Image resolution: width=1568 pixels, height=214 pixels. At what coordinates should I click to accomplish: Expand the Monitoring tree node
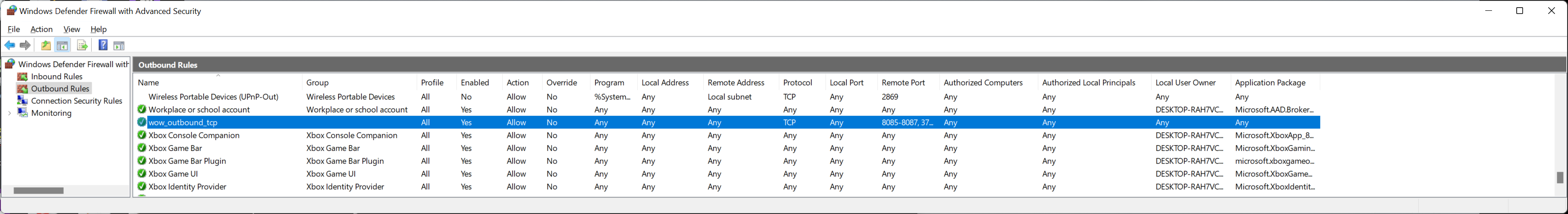(10, 114)
